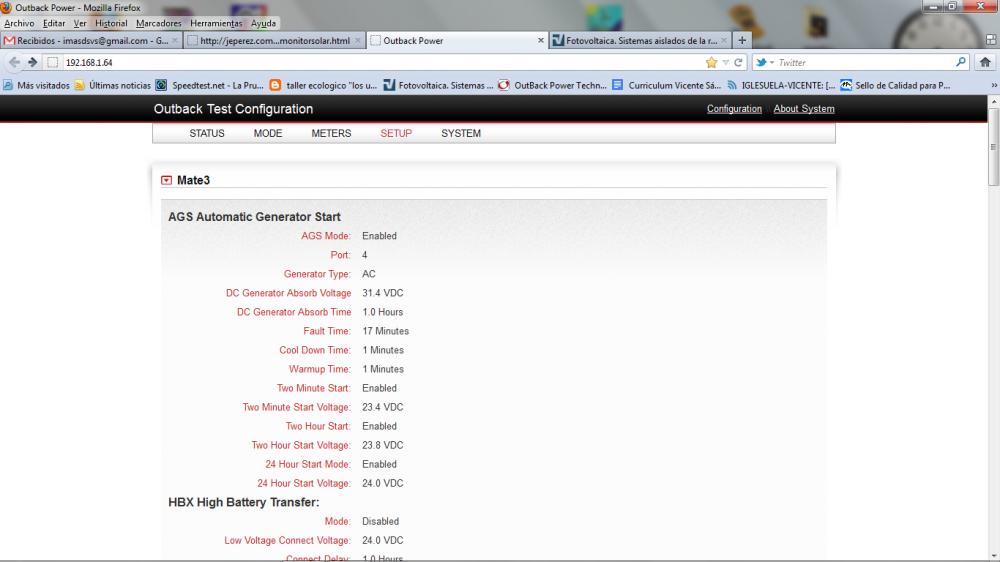Screen dimensions: 1000x562
Task: Collapse the Mate3 section
Action: pyautogui.click(x=166, y=181)
